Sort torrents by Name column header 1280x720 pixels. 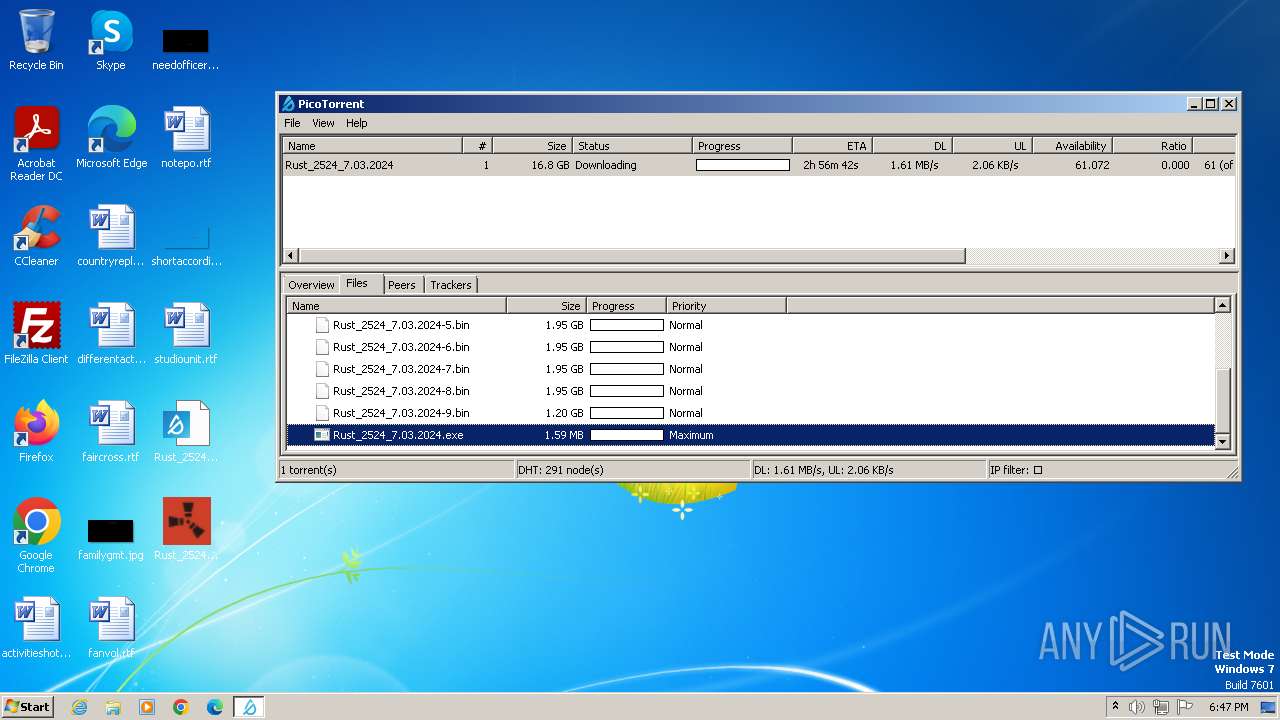point(372,146)
